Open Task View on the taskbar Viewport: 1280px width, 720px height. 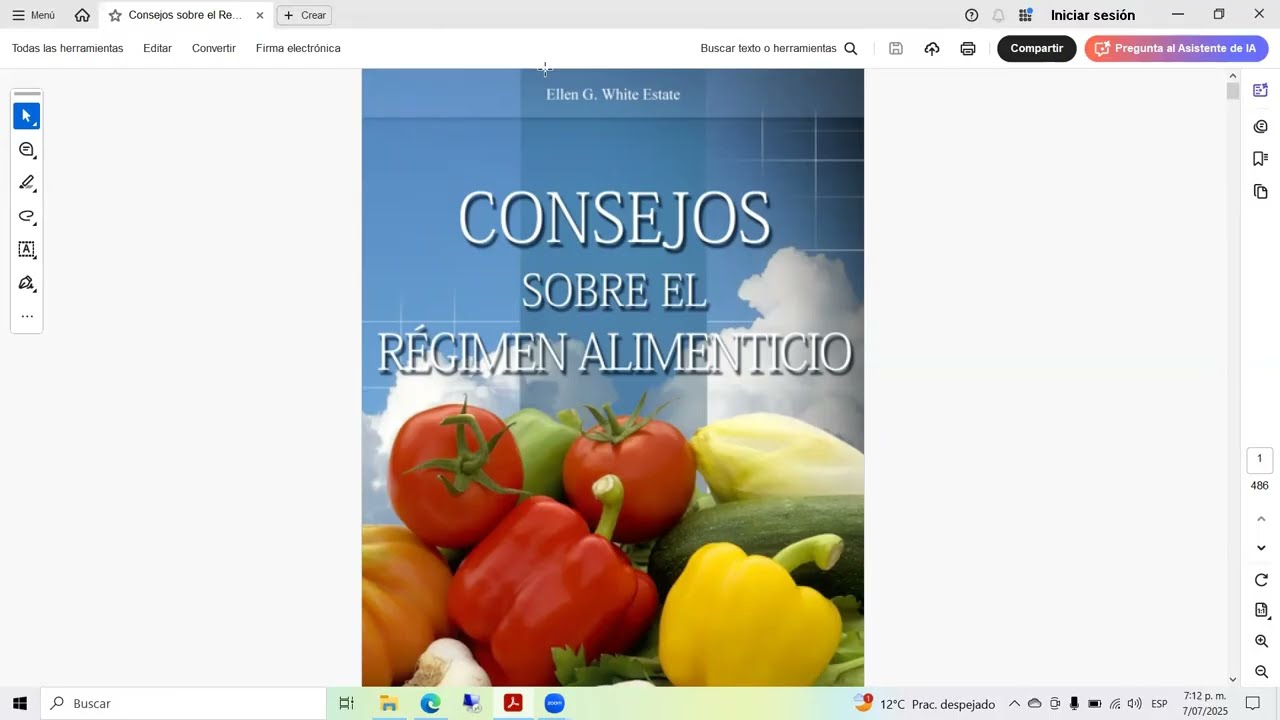point(346,703)
